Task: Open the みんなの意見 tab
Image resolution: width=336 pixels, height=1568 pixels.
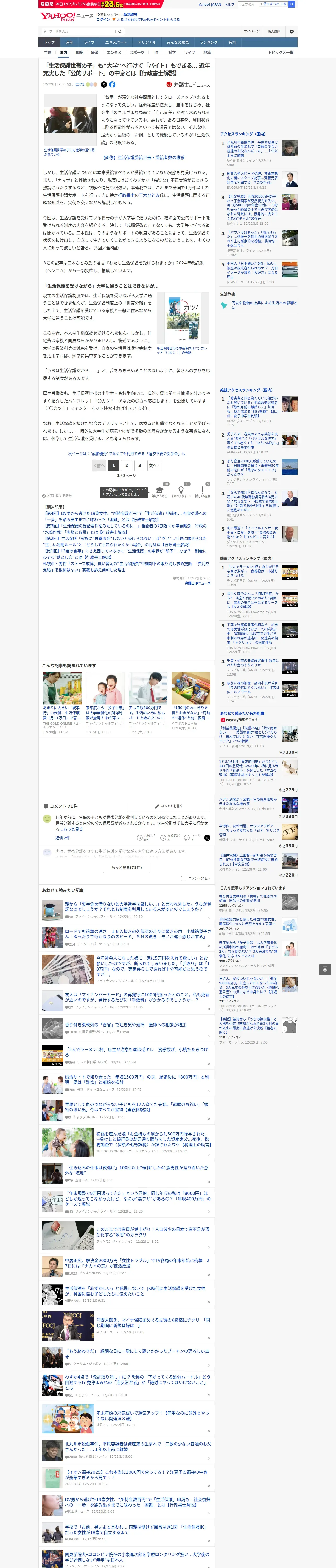Action: (x=178, y=43)
